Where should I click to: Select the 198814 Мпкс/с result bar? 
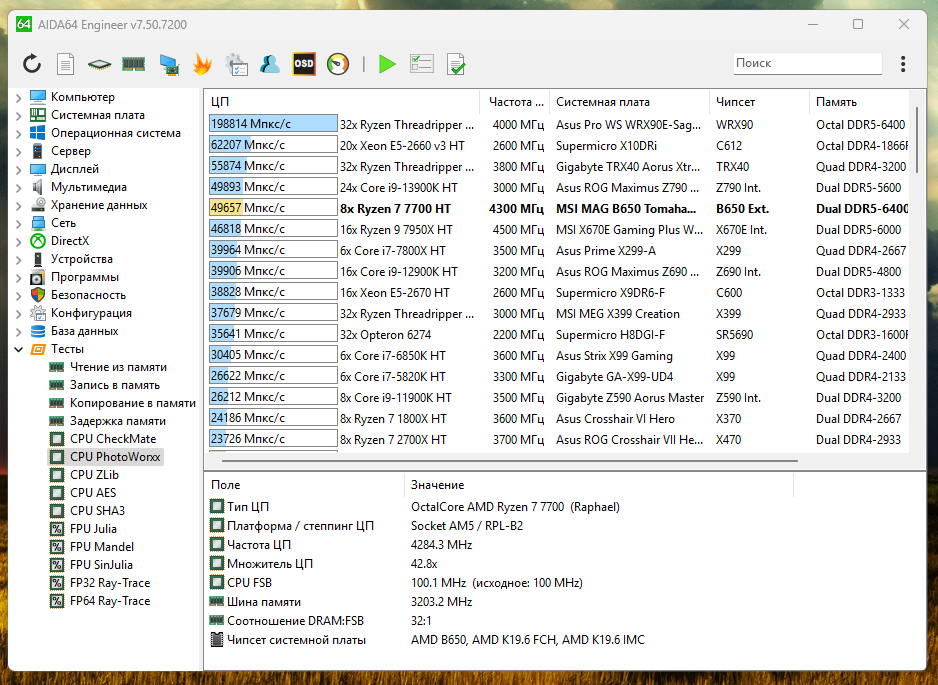tap(273, 124)
